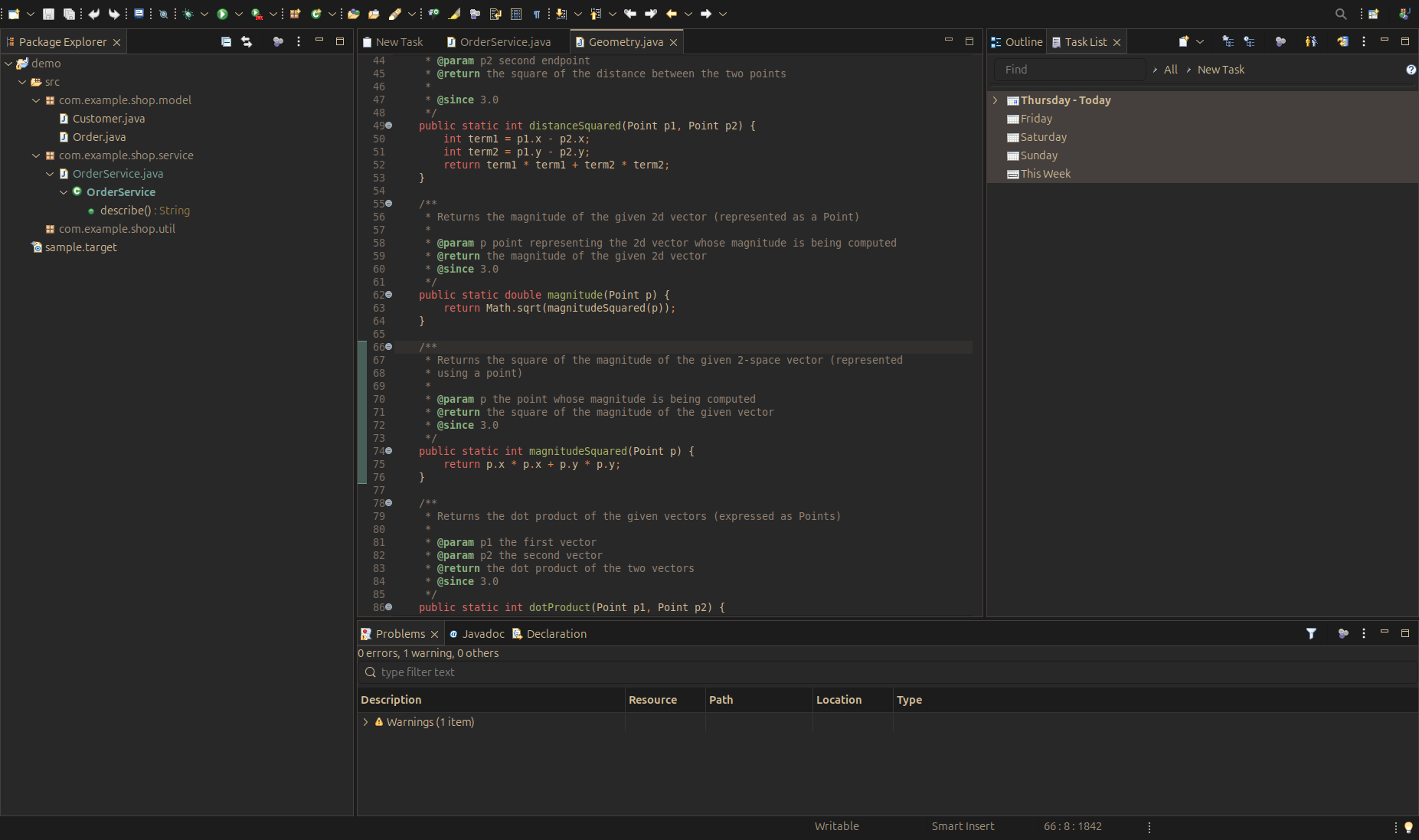The height and width of the screenshot is (840, 1419).
Task: Click Synchronize Changed icon in Task List
Action: [x=1342, y=41]
